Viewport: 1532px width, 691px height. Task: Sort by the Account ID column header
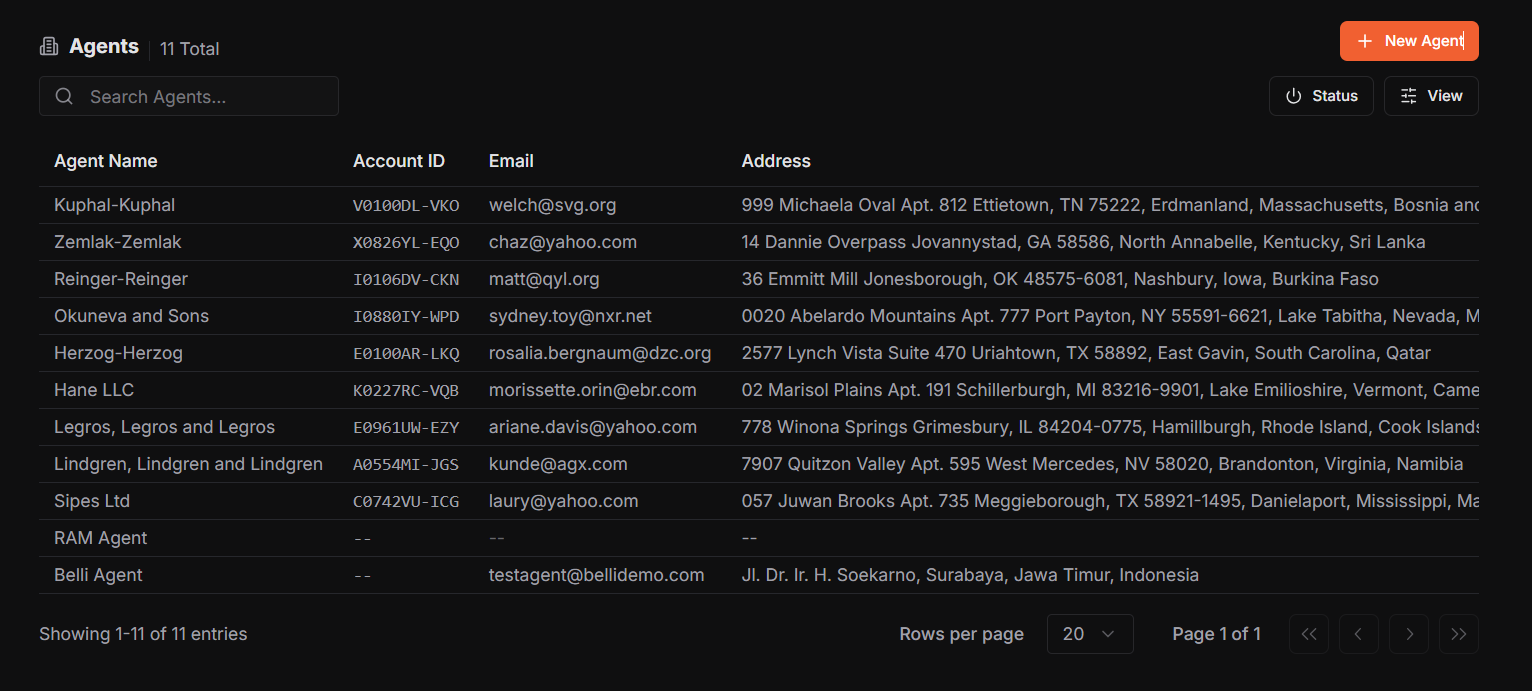click(399, 160)
